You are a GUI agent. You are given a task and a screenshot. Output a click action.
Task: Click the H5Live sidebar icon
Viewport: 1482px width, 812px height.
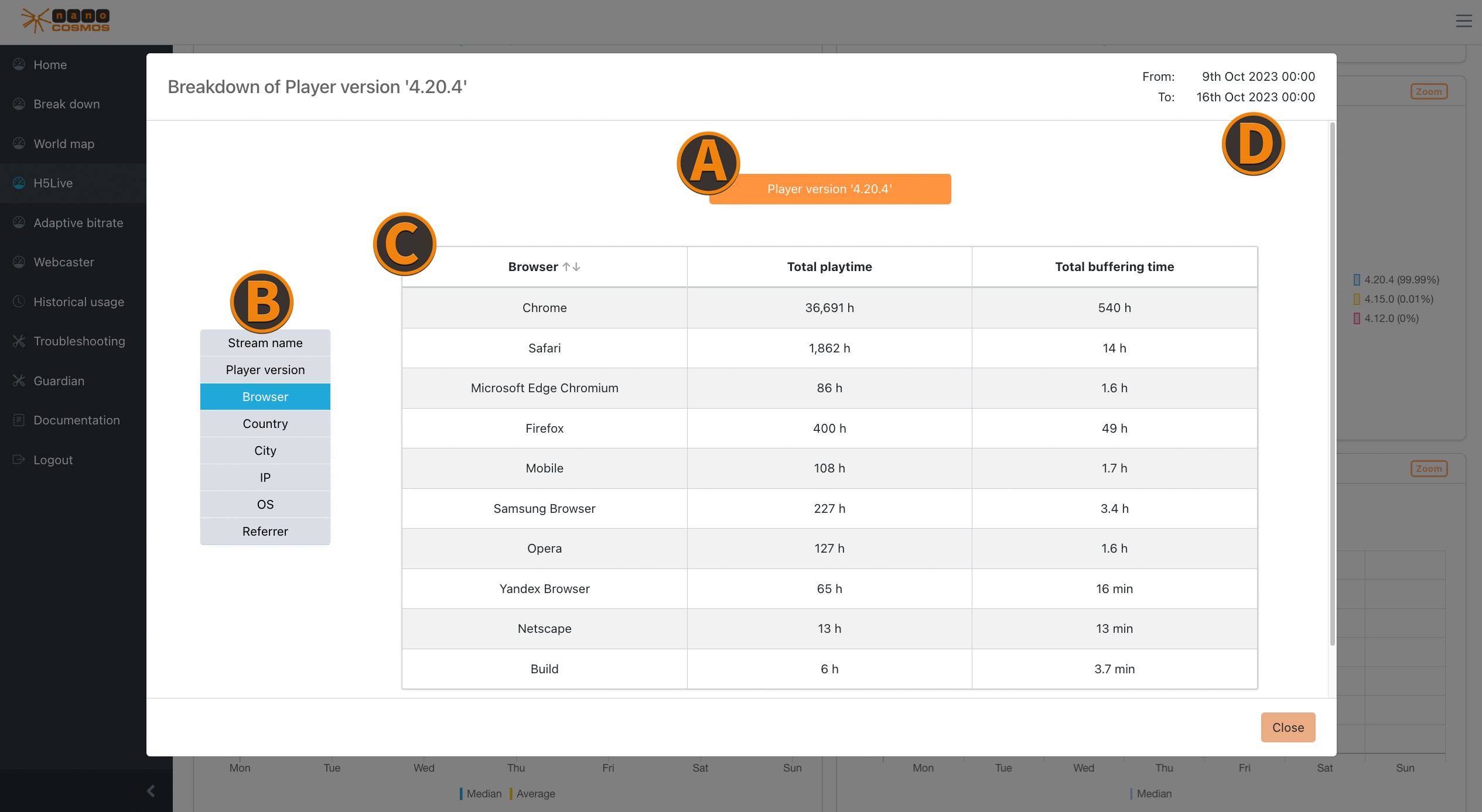(19, 183)
